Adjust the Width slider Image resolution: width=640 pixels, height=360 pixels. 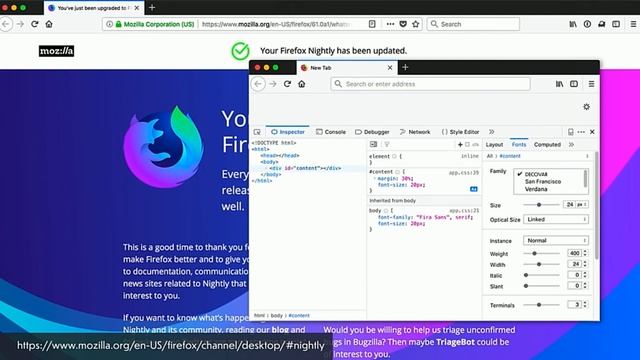pyautogui.click(x=541, y=264)
